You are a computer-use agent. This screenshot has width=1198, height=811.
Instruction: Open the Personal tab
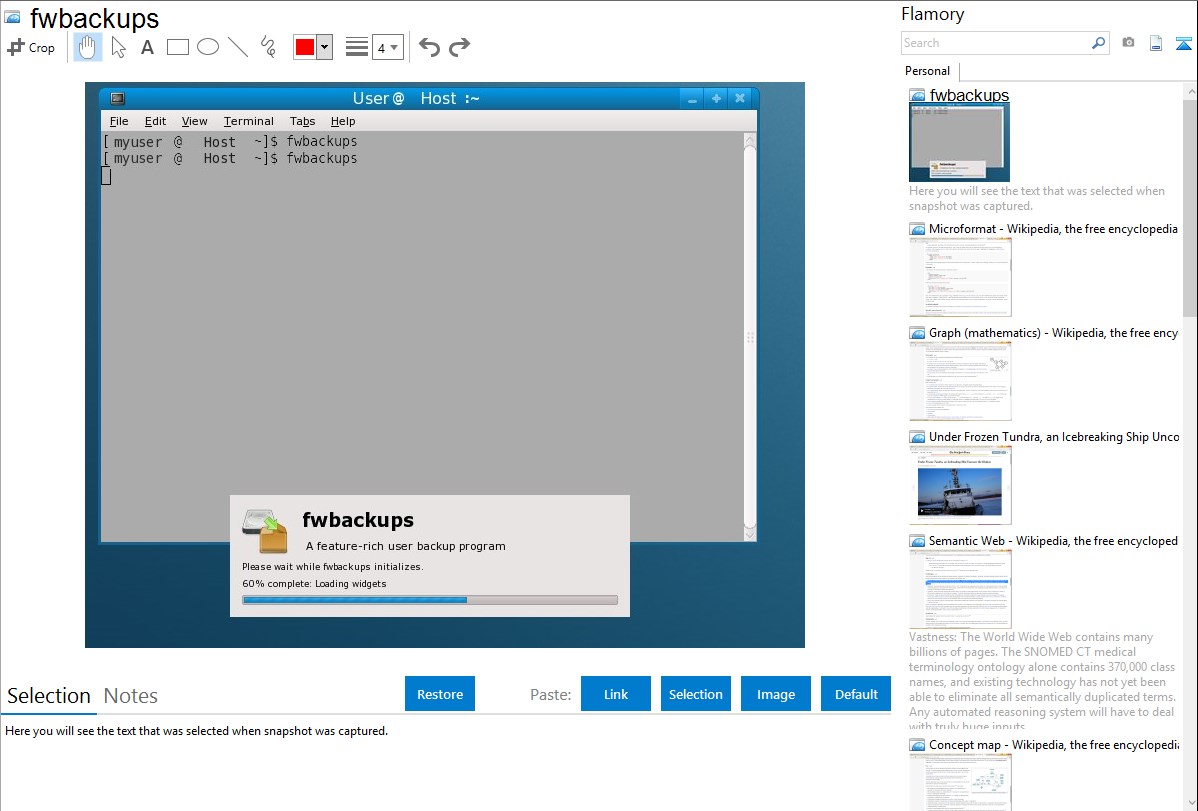(x=927, y=71)
